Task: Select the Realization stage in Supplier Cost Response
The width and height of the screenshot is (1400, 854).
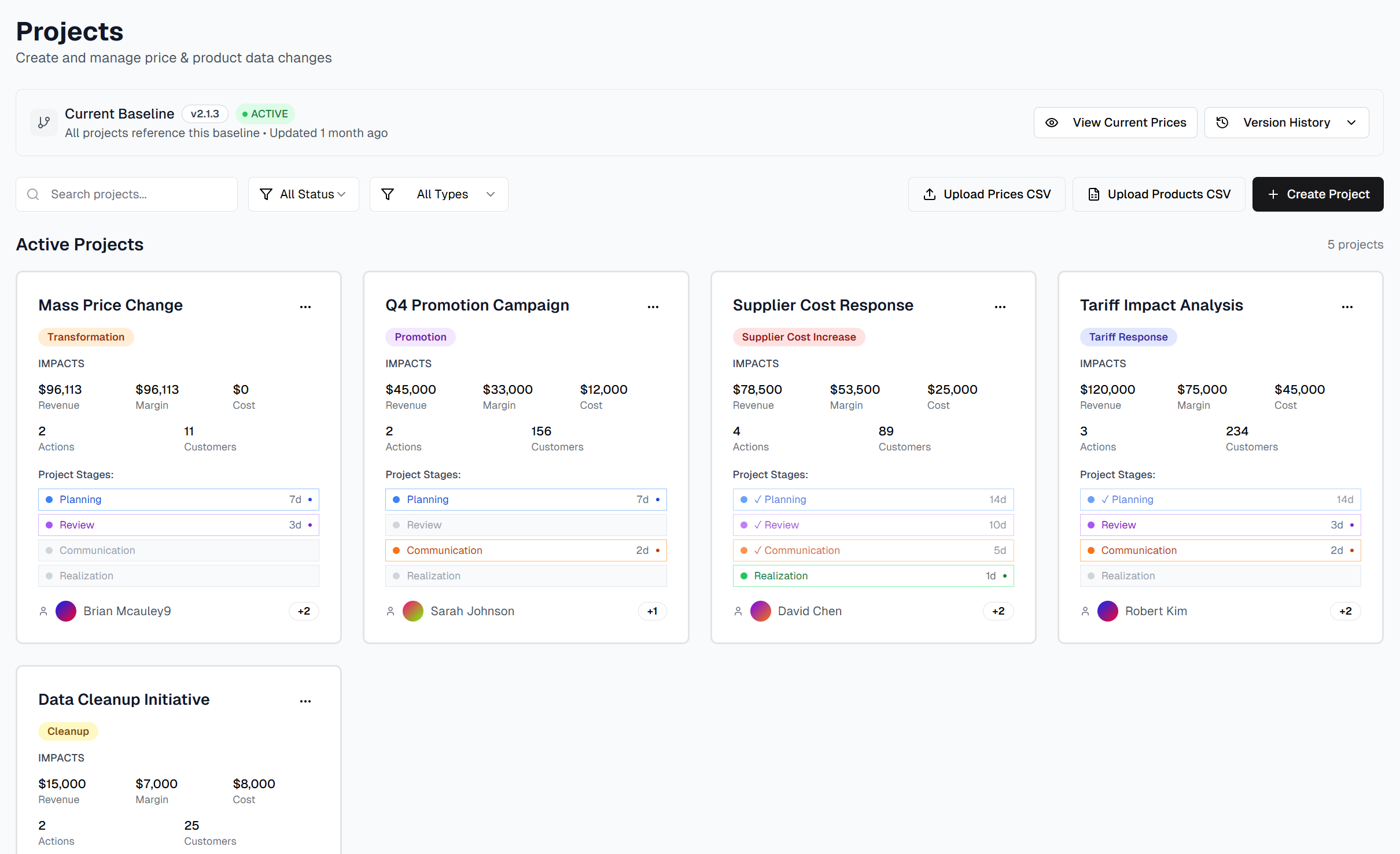Action: click(872, 576)
